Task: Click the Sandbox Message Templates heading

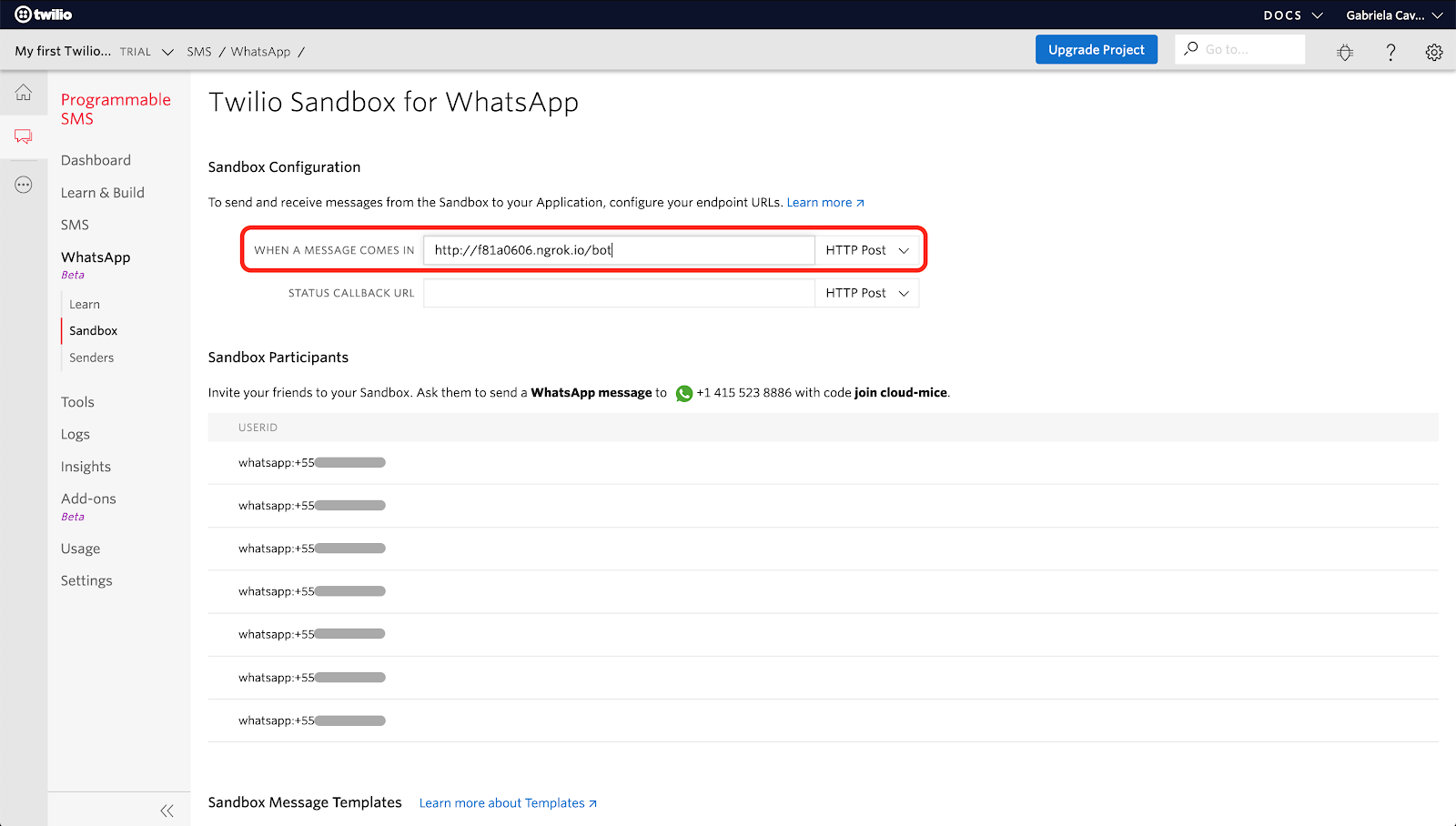Action: pos(305,802)
